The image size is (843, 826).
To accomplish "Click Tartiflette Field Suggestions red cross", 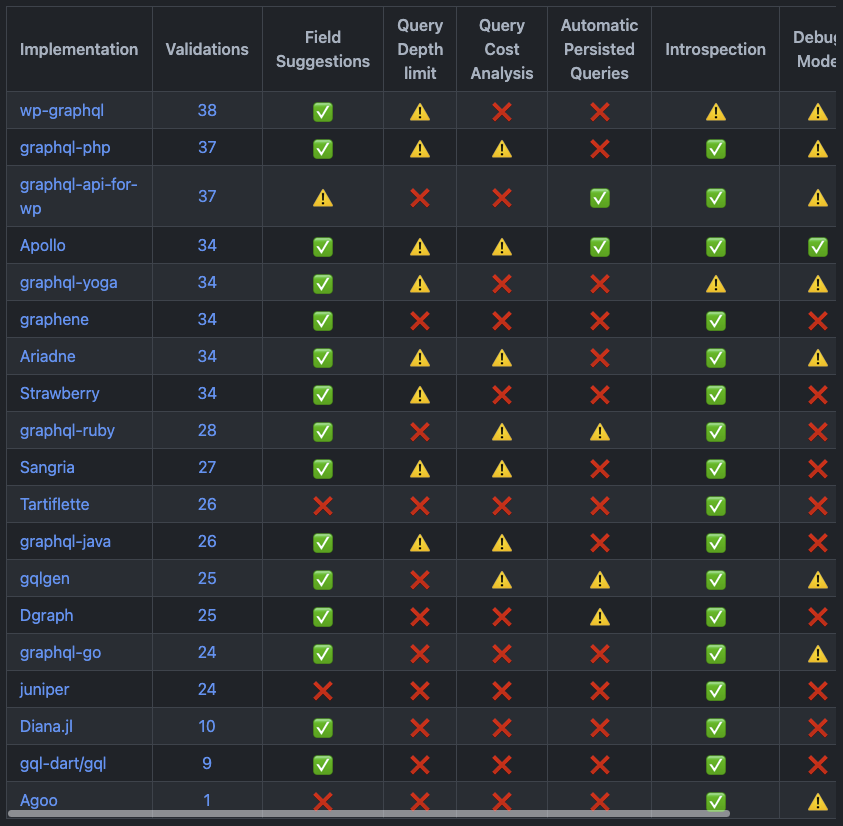I will click(x=323, y=506).
